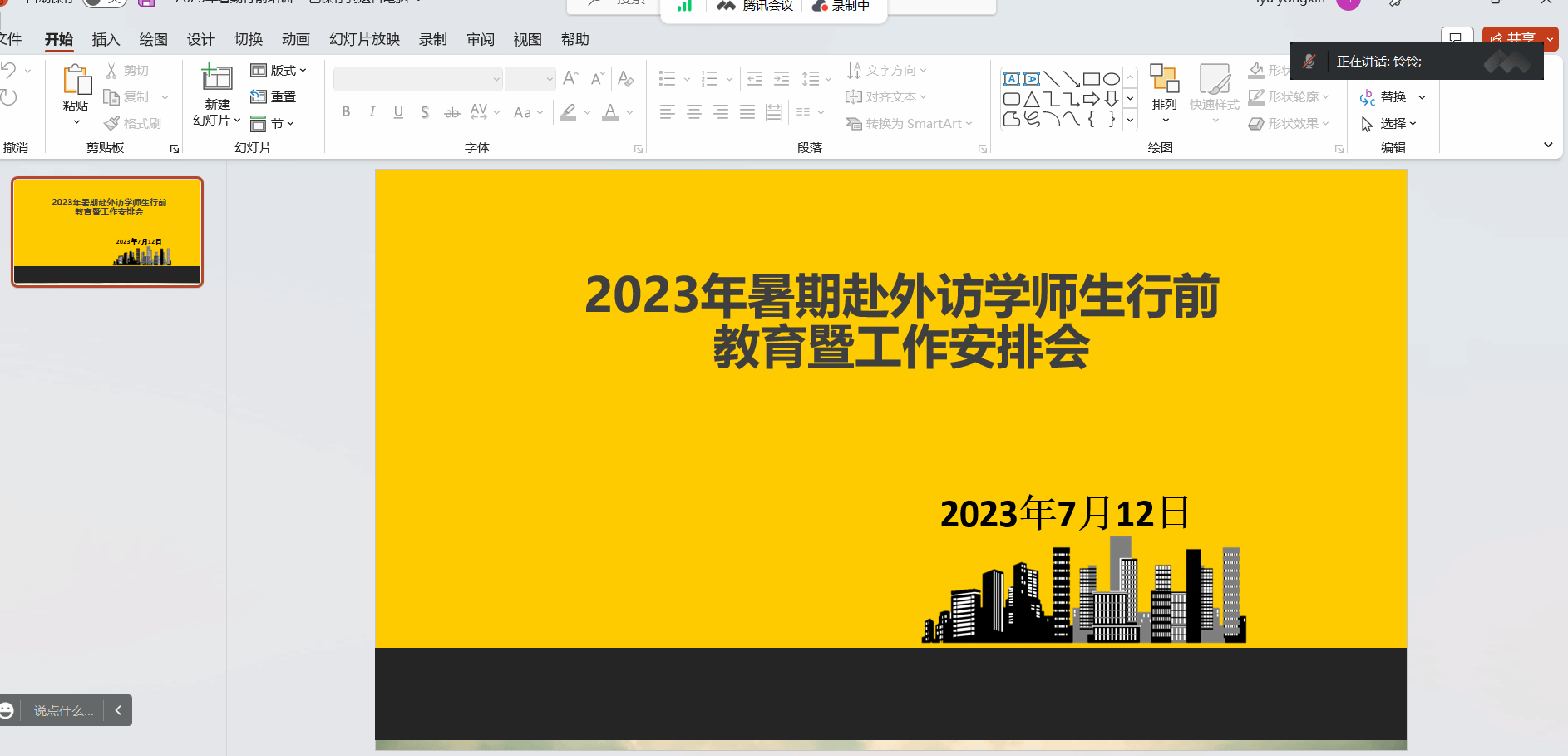Click the New Slide icon

216,78
